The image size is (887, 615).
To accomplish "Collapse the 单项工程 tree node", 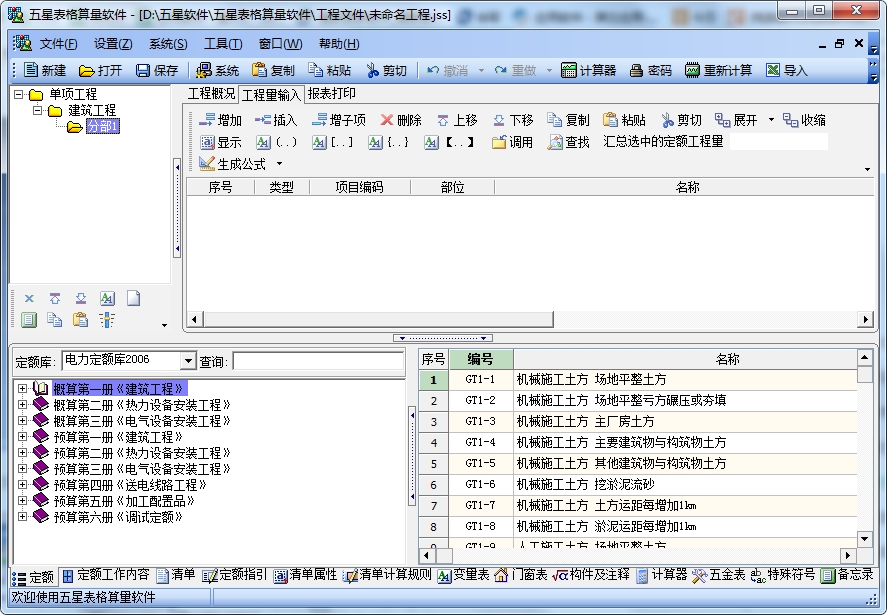I will pyautogui.click(x=19, y=94).
